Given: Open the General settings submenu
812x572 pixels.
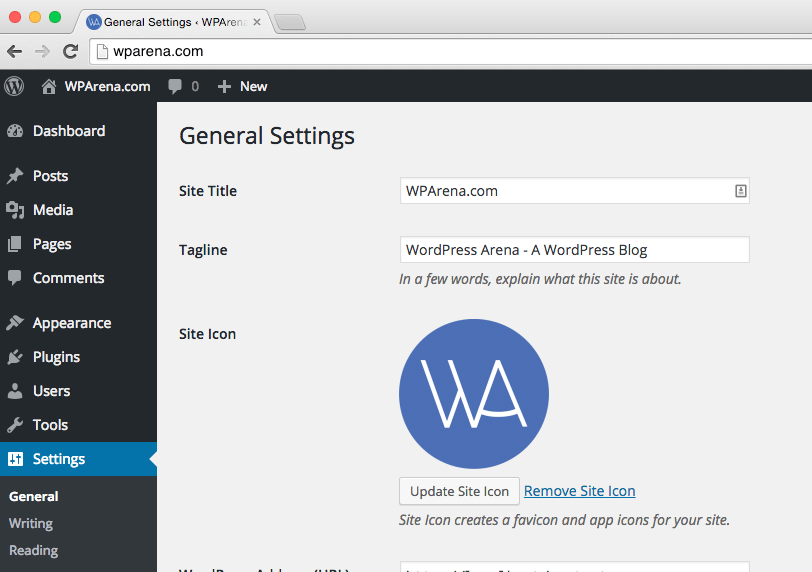Looking at the screenshot, I should pos(34,496).
